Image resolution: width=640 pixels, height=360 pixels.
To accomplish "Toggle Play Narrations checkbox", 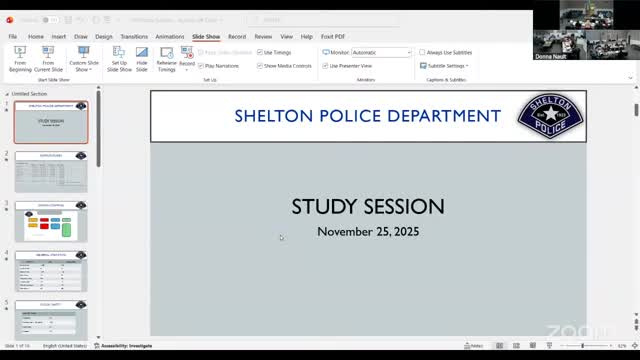I will point(201,66).
